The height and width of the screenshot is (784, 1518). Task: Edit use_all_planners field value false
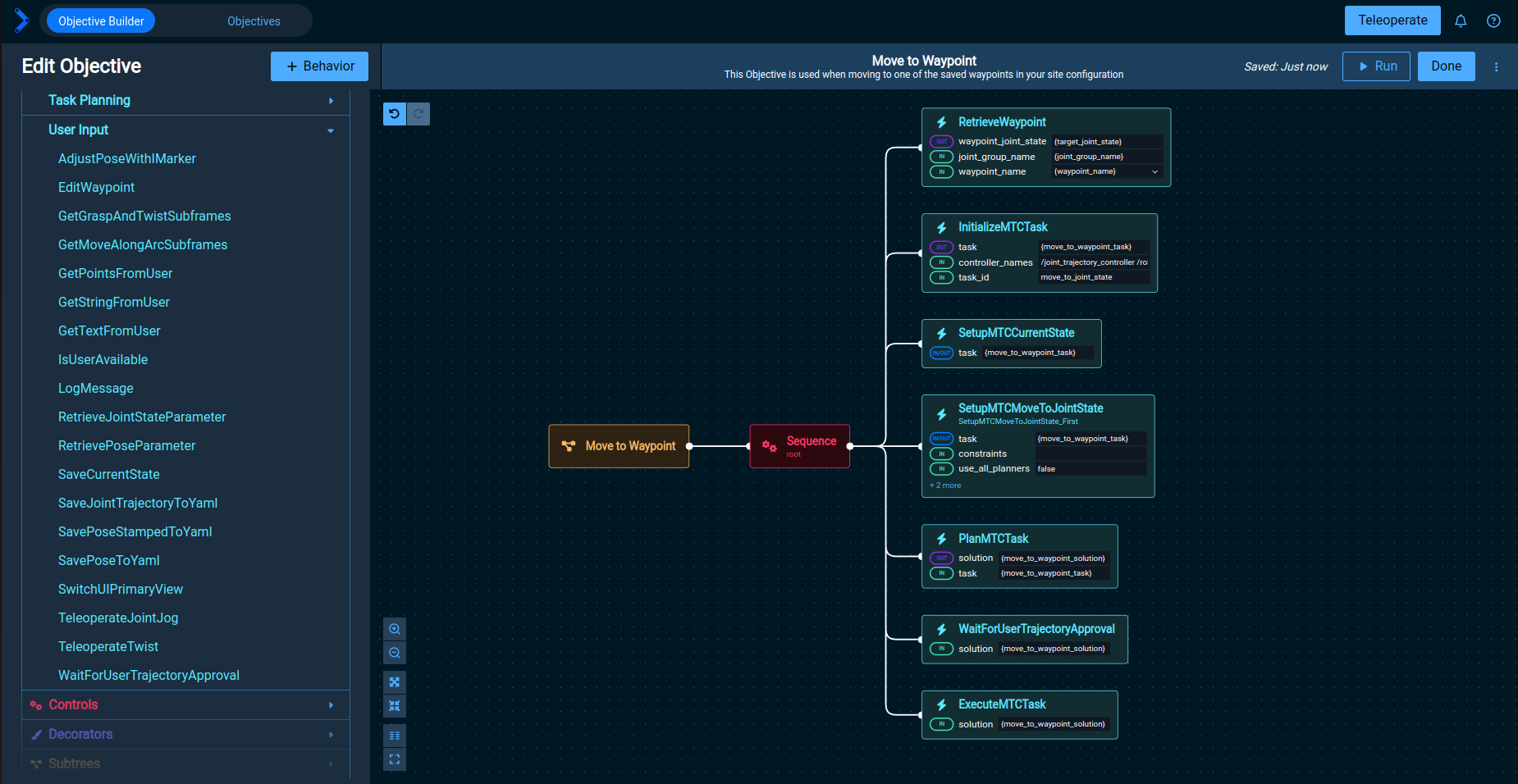[x=1090, y=469]
